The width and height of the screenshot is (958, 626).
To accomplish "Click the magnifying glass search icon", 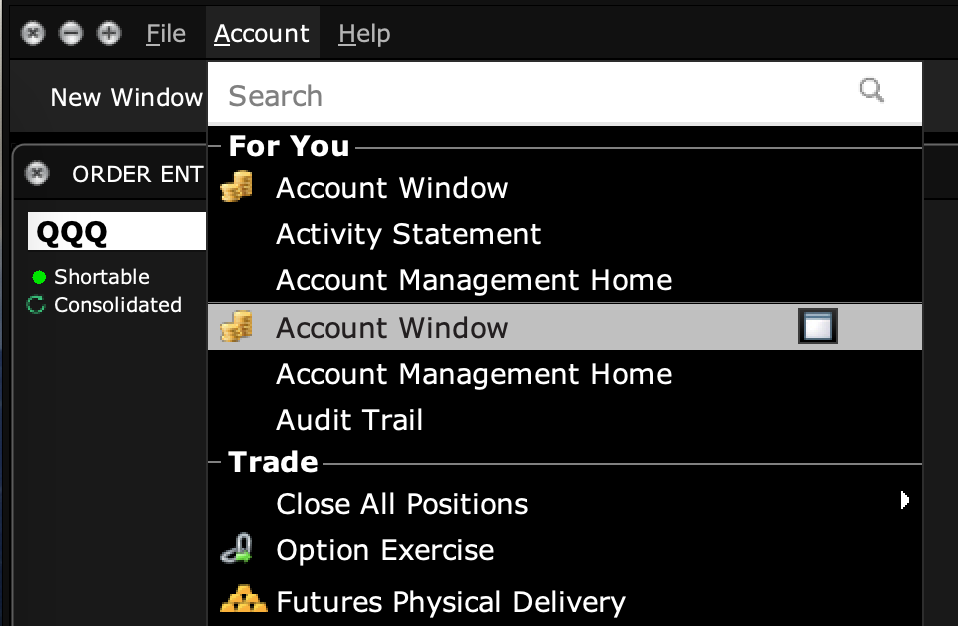I will tap(870, 90).
